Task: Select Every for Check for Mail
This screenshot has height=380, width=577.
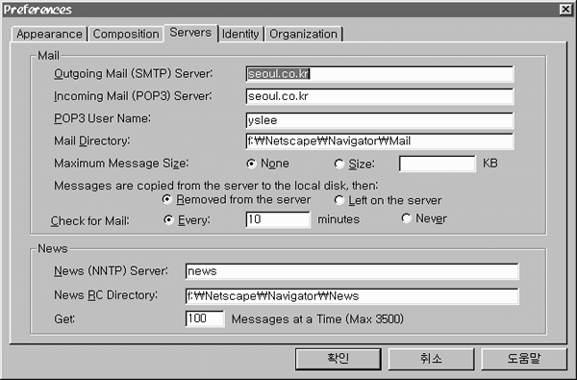Action: [x=169, y=220]
